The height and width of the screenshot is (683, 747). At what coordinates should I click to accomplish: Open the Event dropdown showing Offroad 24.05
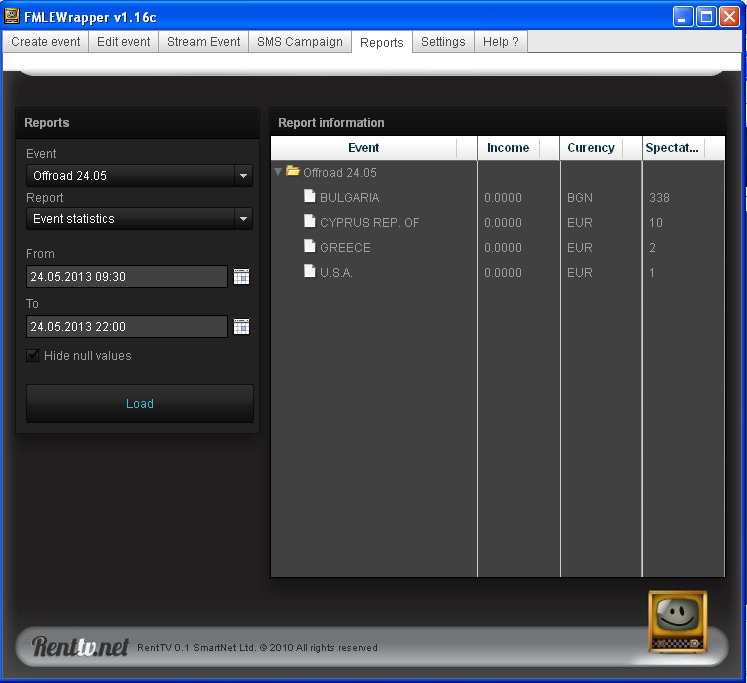pos(139,175)
